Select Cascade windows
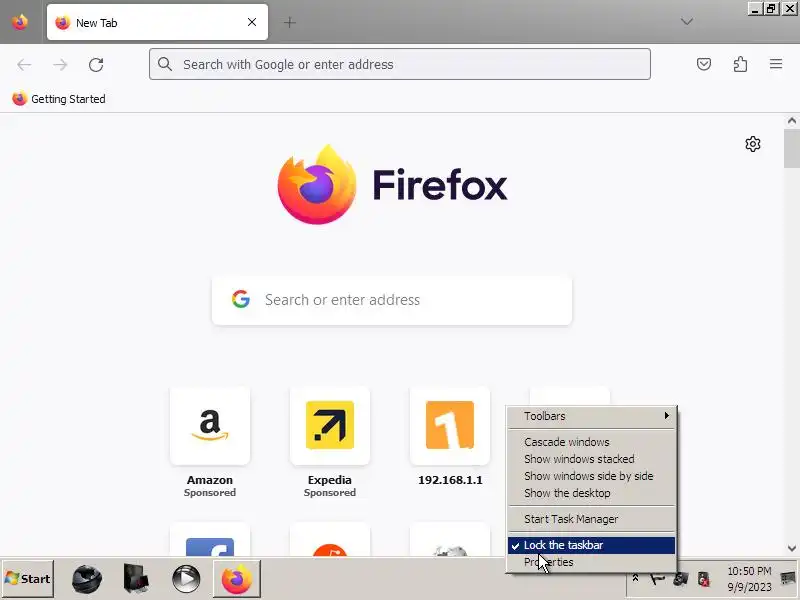The image size is (800, 600). 591,442
